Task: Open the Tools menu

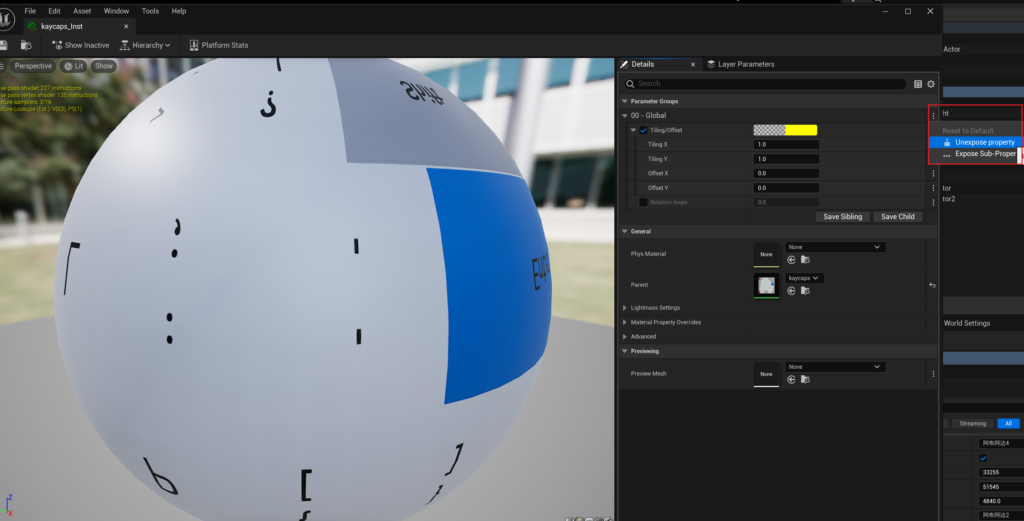Action: (150, 11)
